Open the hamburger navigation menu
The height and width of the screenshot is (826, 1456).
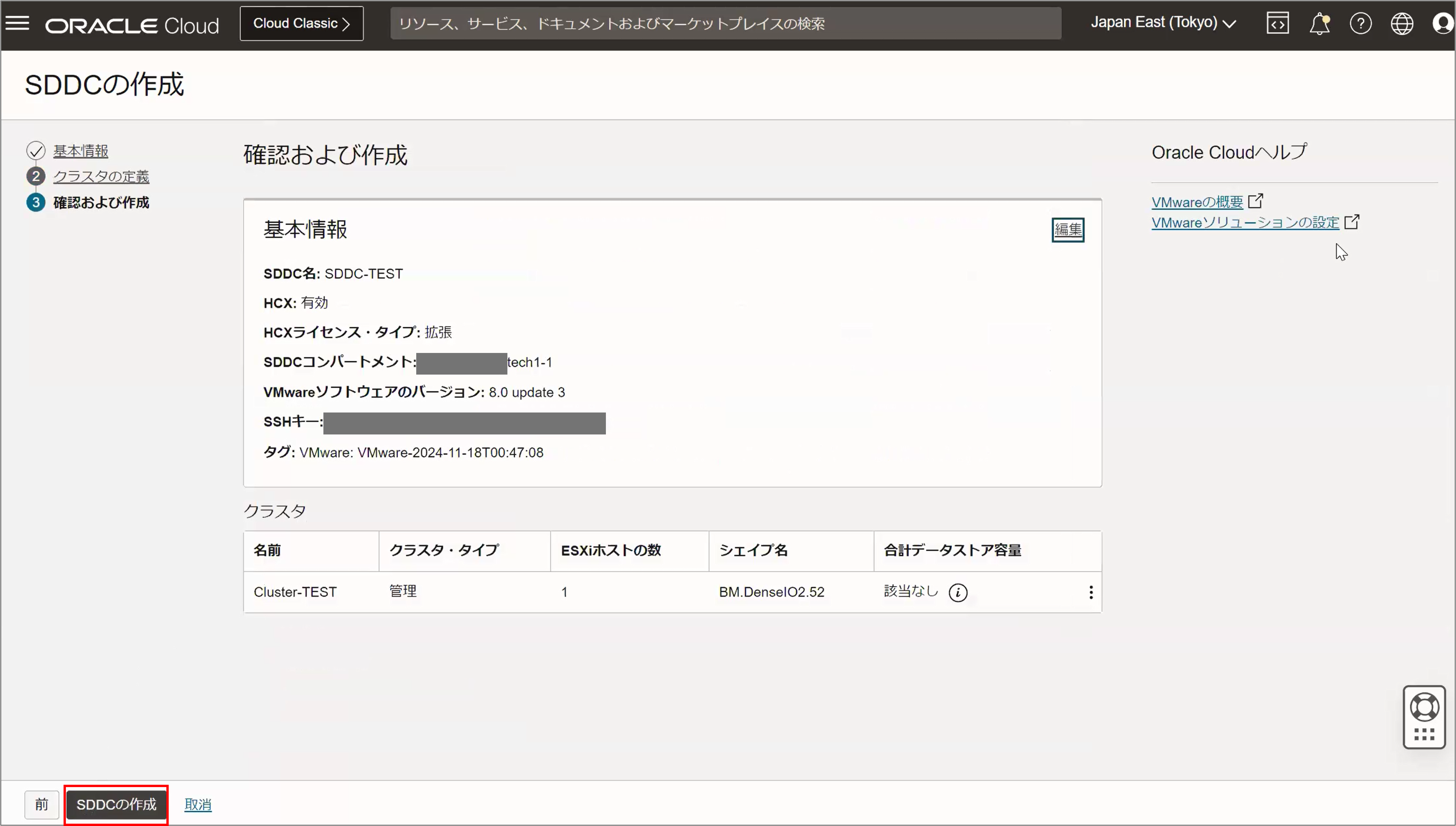coord(17,23)
